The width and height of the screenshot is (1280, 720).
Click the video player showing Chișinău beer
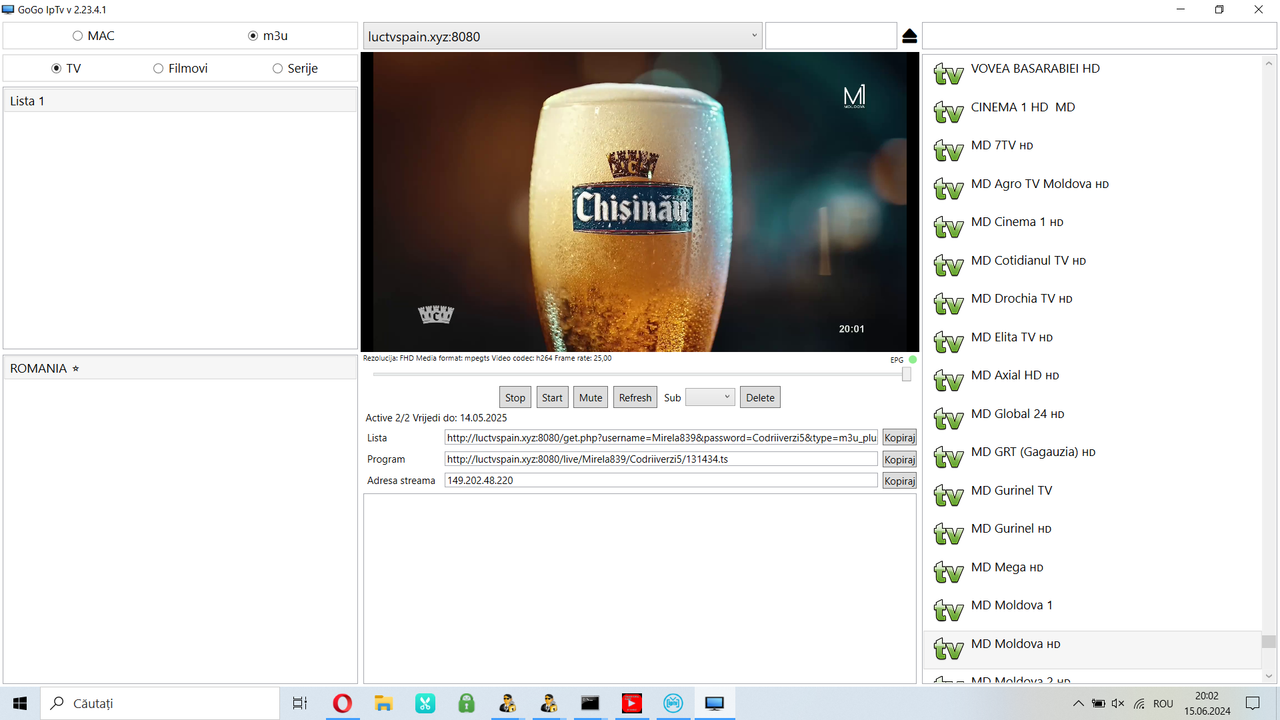pyautogui.click(x=640, y=202)
